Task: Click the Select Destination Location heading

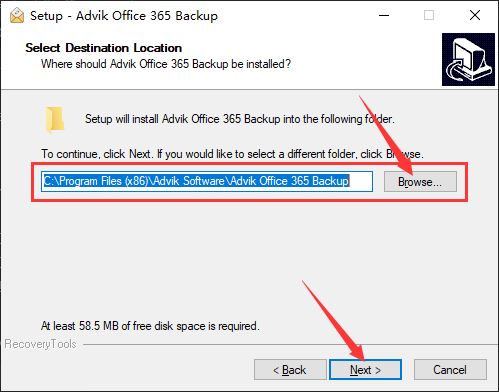Action: [x=104, y=48]
